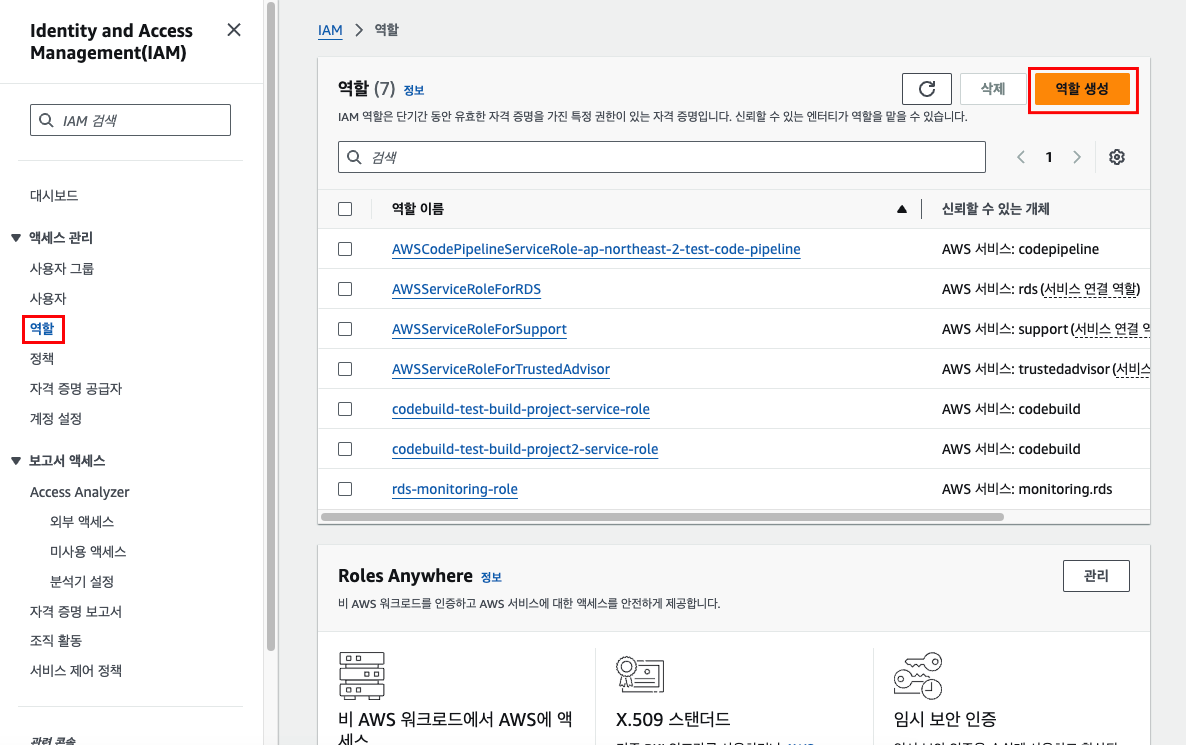The width and height of the screenshot is (1186, 745).
Task: Select 역할 in sidebar
Action: [42, 329]
